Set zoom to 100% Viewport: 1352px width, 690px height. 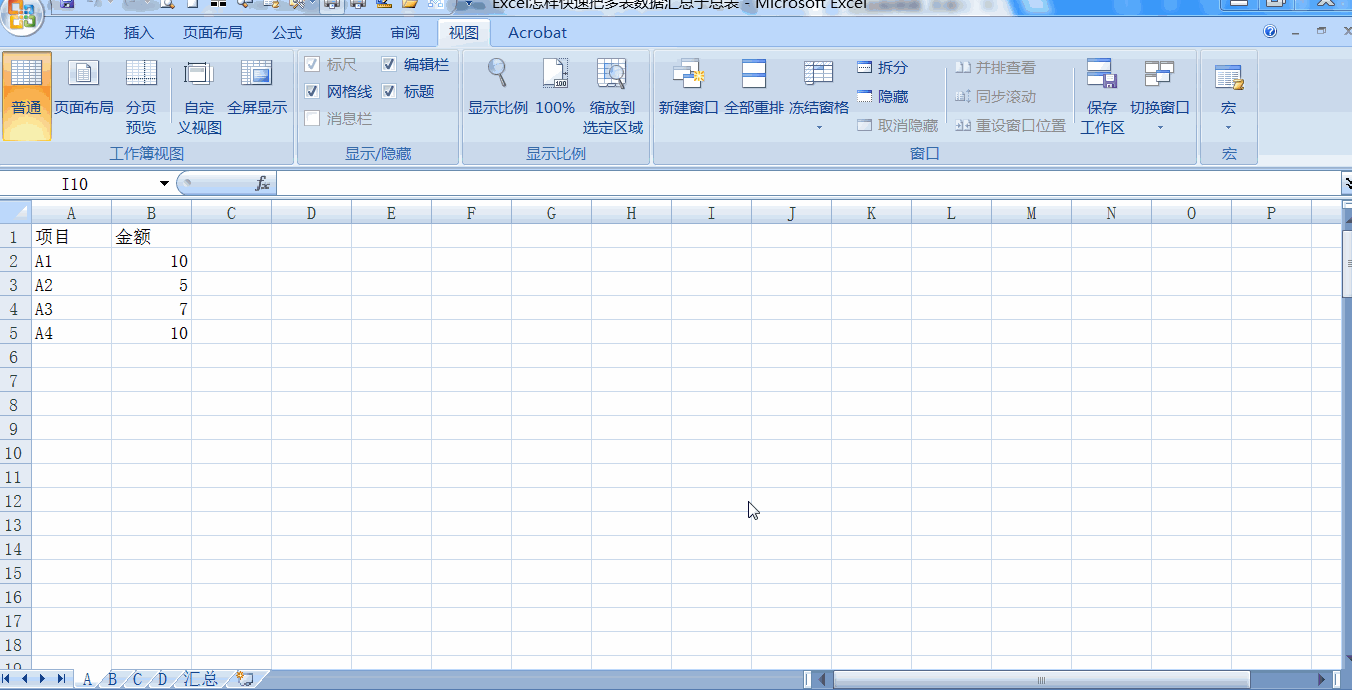tap(555, 88)
